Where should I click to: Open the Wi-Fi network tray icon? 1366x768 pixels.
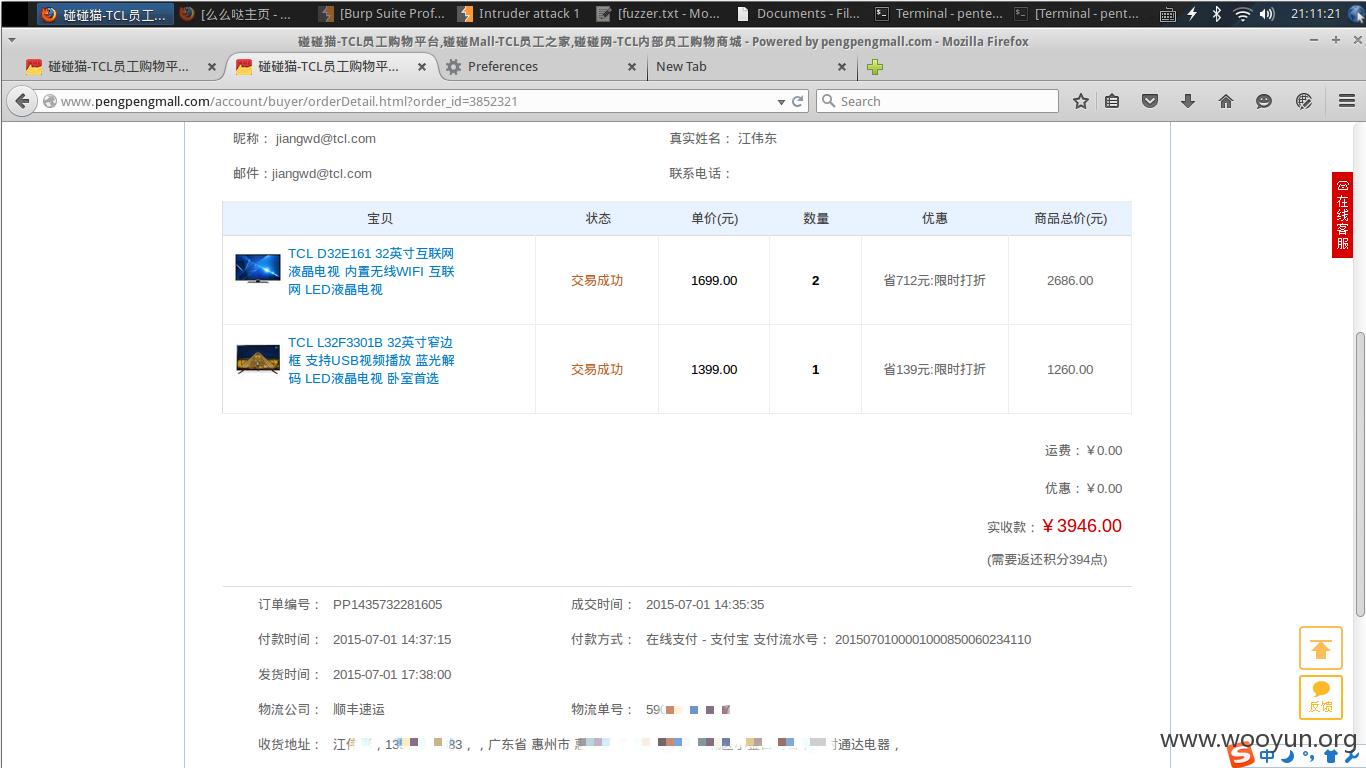(1242, 14)
